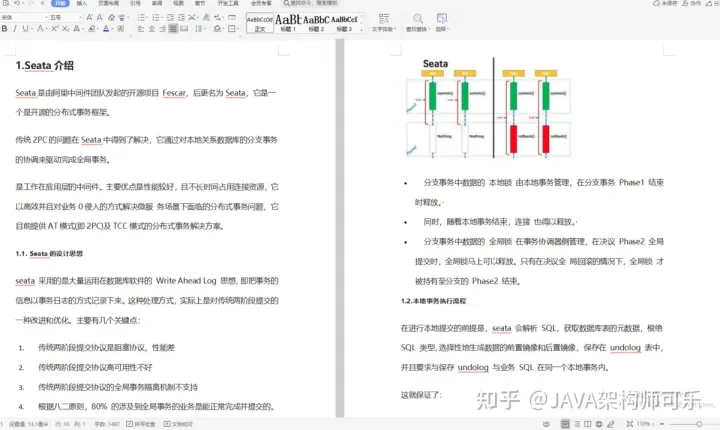Viewport: 720px width, 430px height.
Task: Switch to the 开始 ribbon tab
Action: tap(60, 3)
